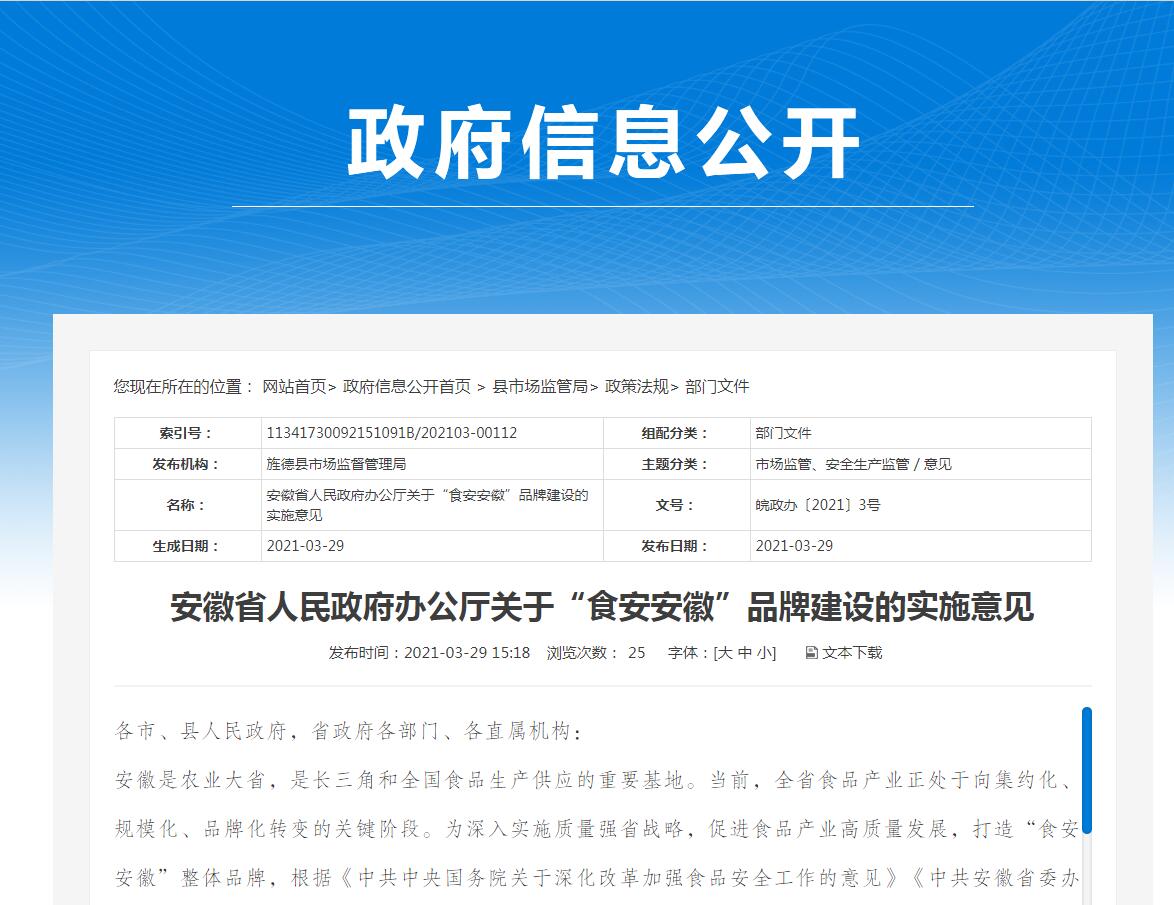The height and width of the screenshot is (905, 1174).
Task: Click the 生成日期 value 2021-03-29
Action: coord(305,546)
